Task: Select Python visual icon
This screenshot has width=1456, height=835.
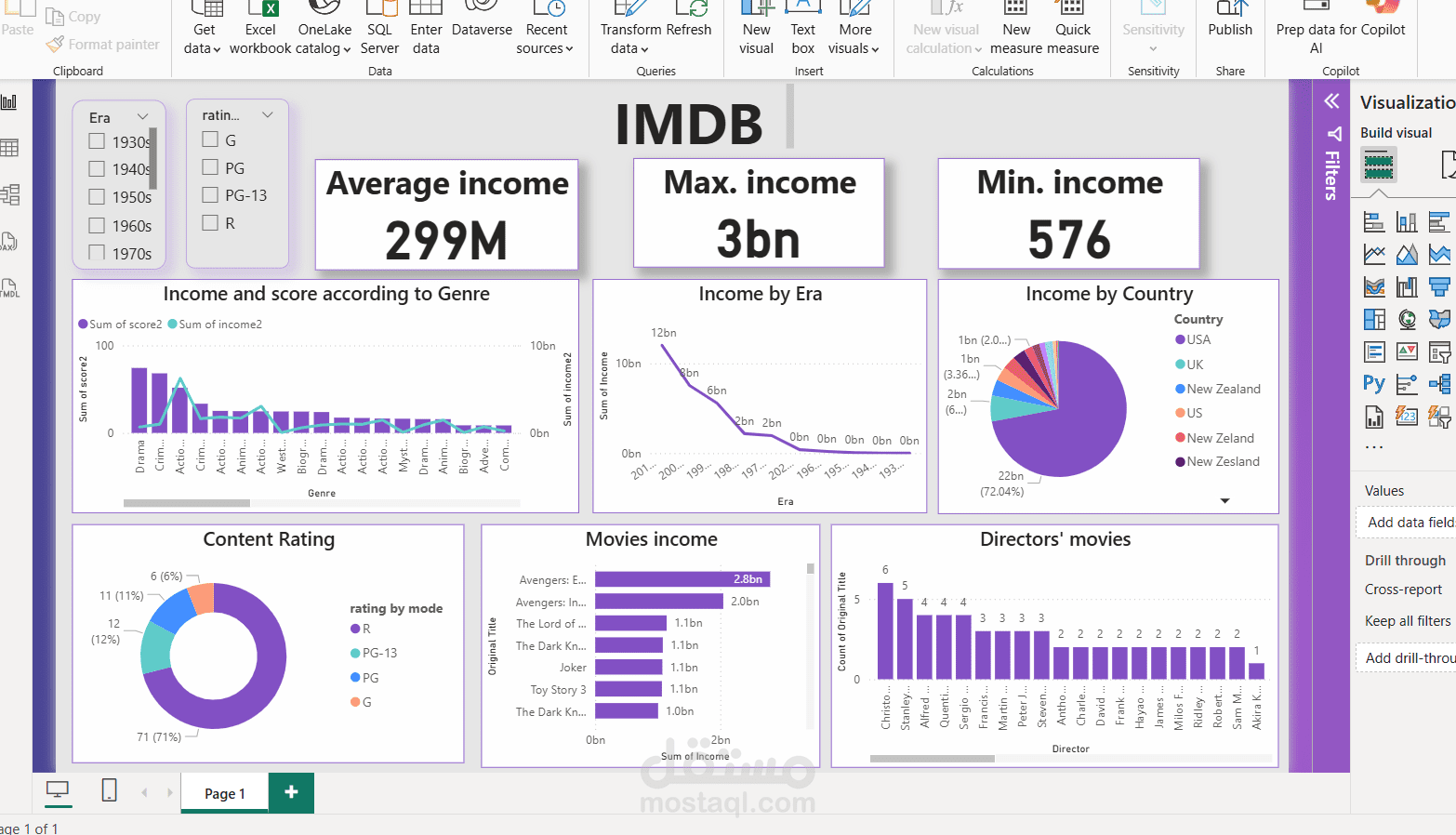Action: pos(1374,384)
